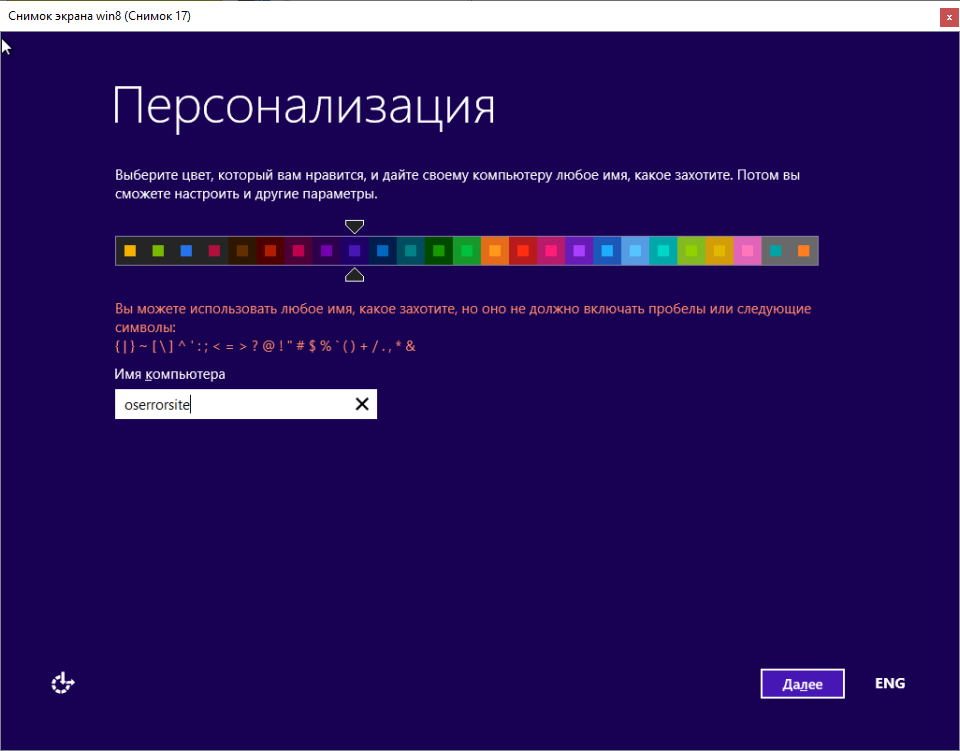Pick the crimson swatch on dark gray
960x751 pixels.
[x=214, y=251]
